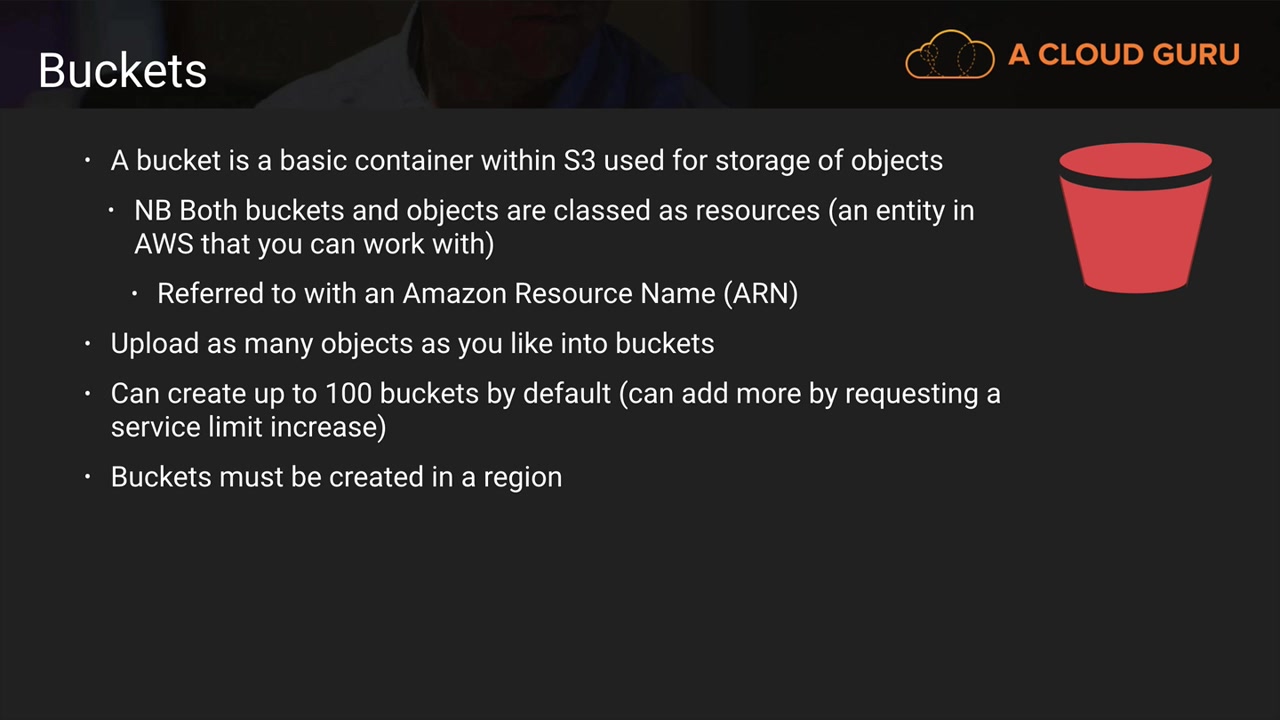Click the bullet dot before 'Referred to with'

coord(135,293)
